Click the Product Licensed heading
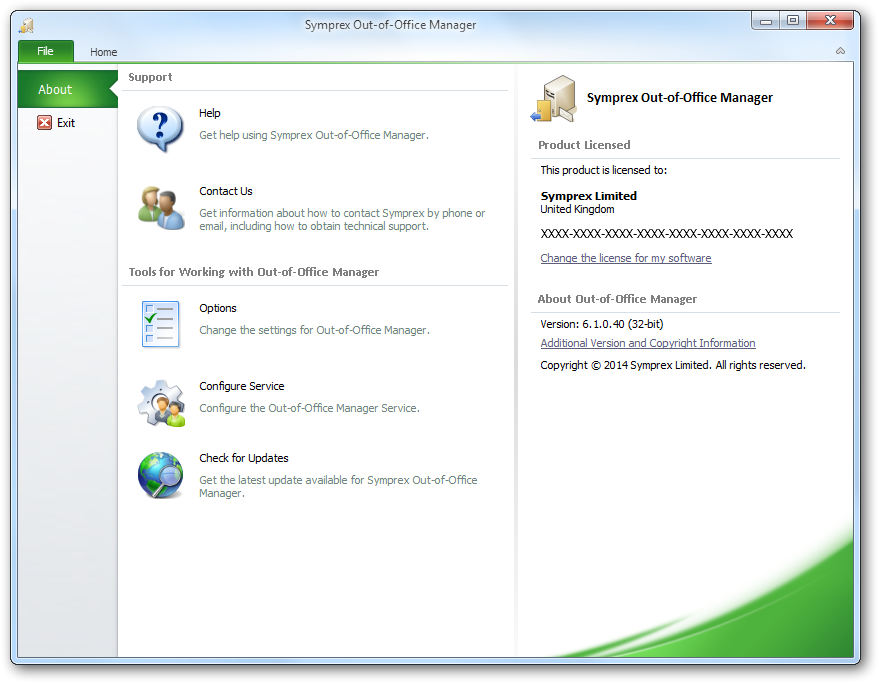Screen dimensions: 879x683 click(x=584, y=145)
